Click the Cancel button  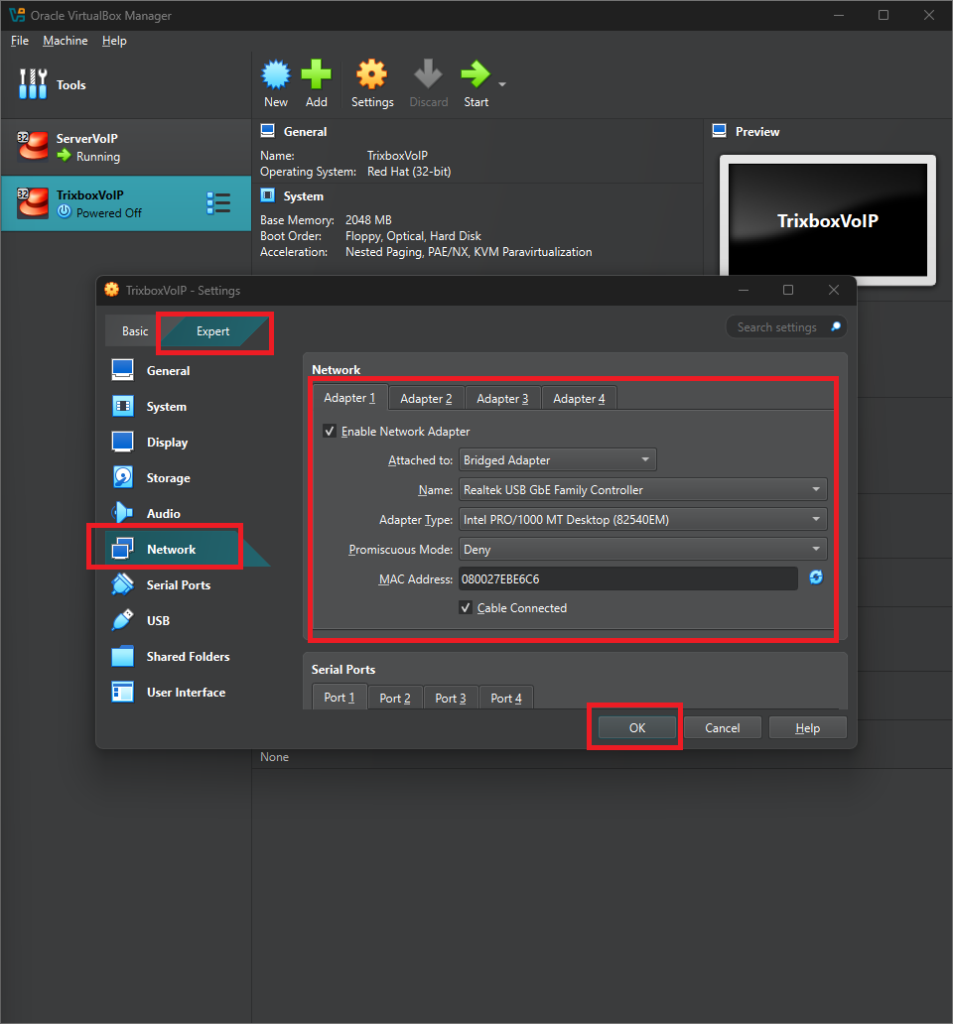[722, 728]
